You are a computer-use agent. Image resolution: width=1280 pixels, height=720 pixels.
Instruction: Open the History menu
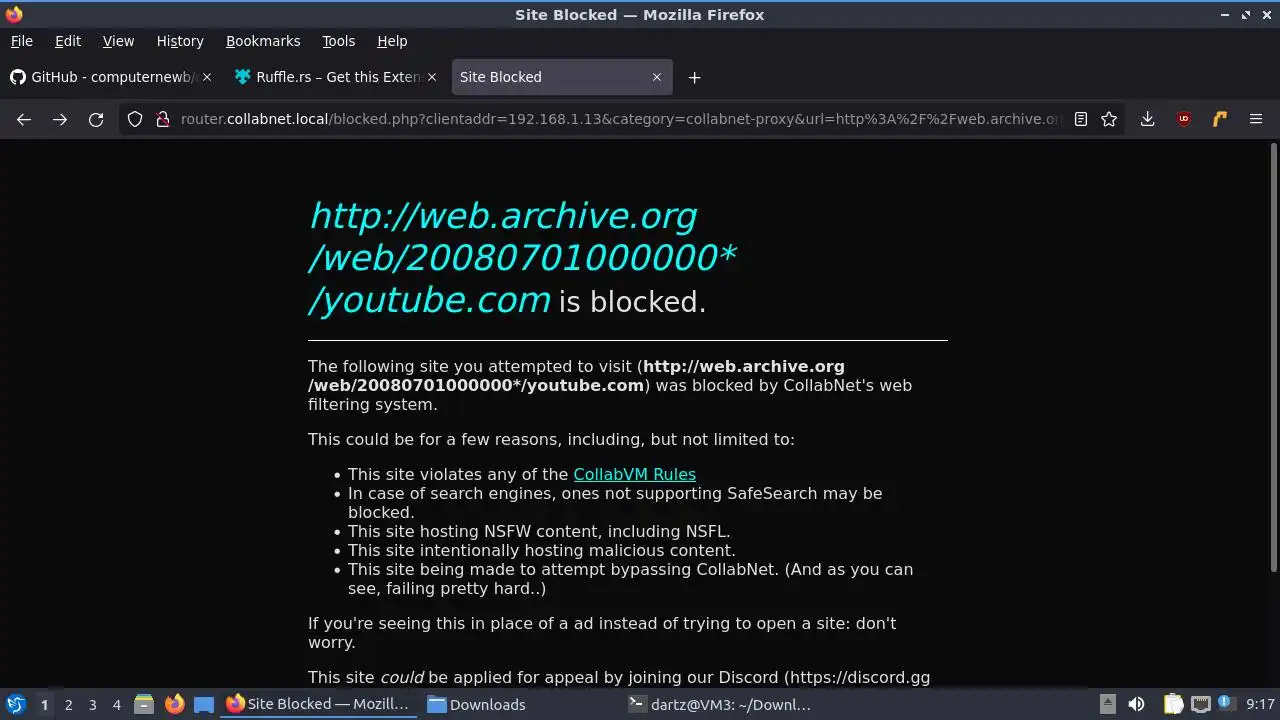coord(180,41)
